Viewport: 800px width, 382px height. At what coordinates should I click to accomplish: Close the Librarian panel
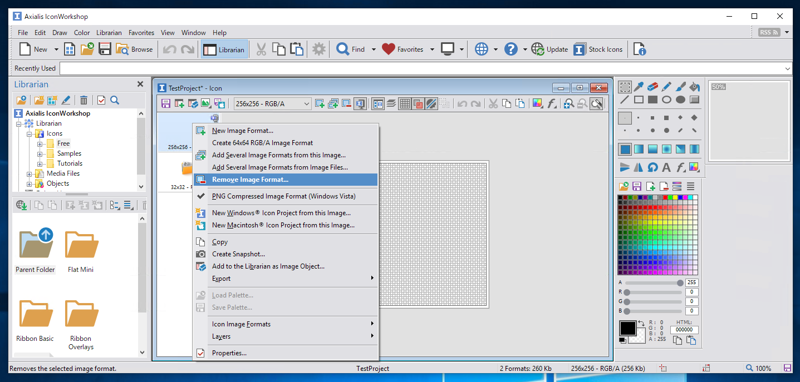(x=140, y=85)
